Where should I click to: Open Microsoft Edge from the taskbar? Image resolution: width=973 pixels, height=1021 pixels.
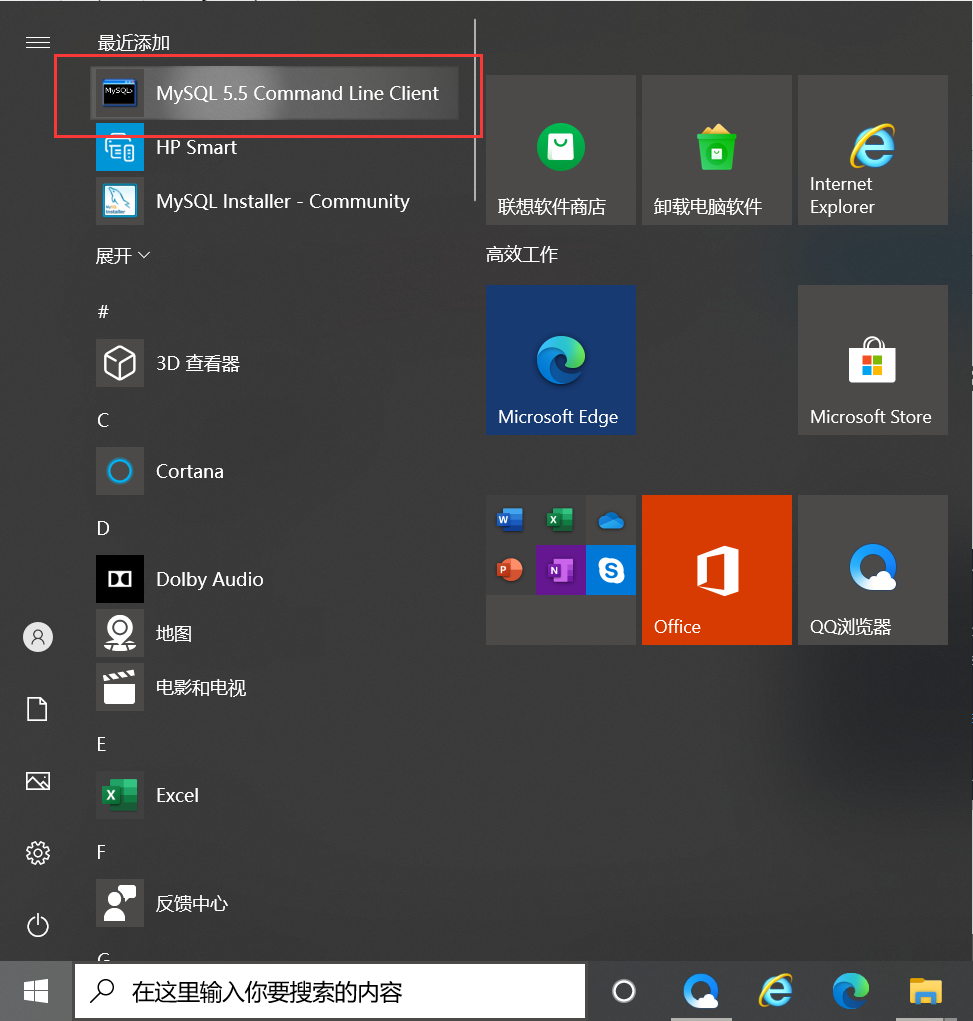tap(851, 991)
